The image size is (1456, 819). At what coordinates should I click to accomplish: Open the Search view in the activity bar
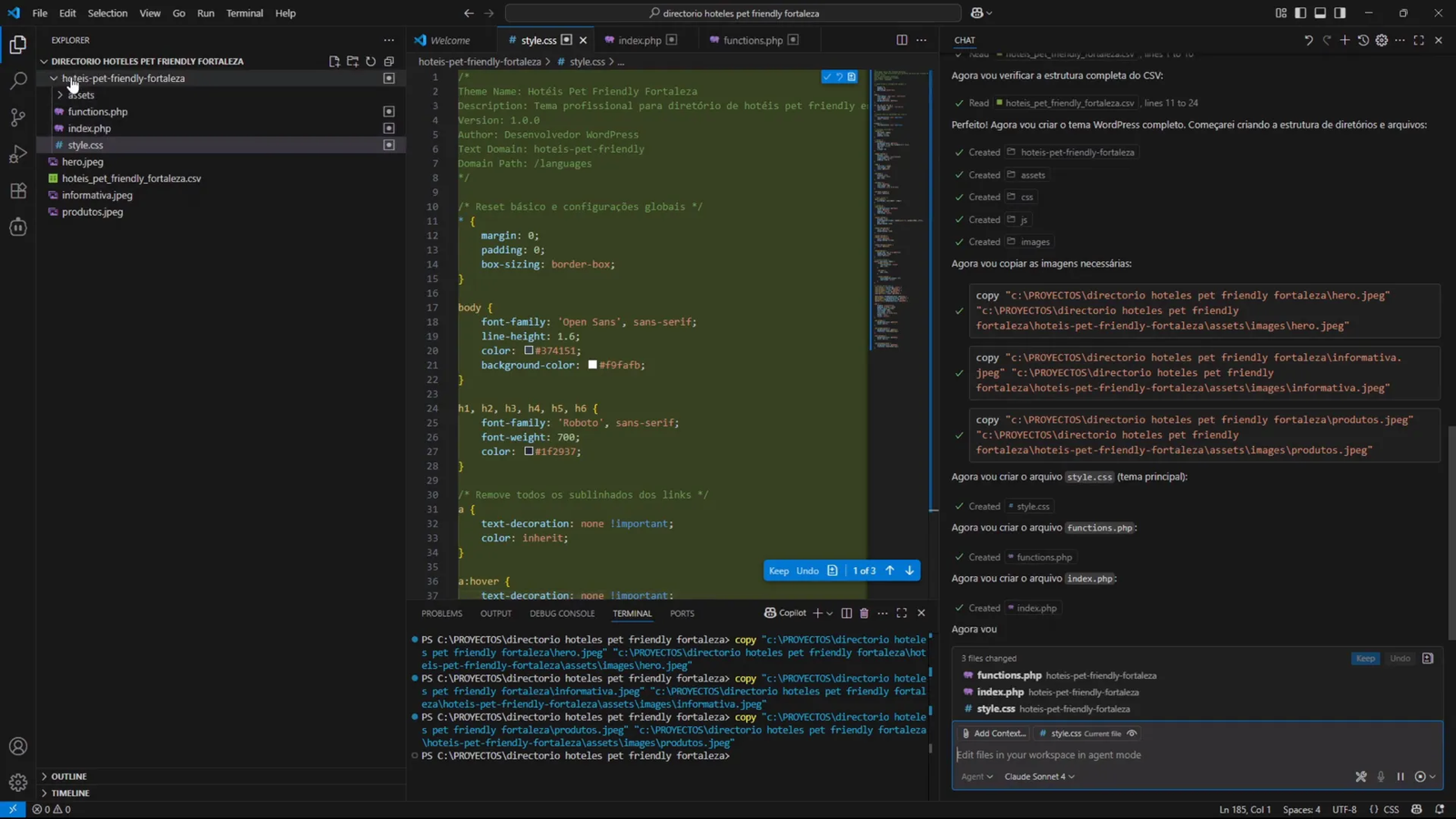click(18, 81)
